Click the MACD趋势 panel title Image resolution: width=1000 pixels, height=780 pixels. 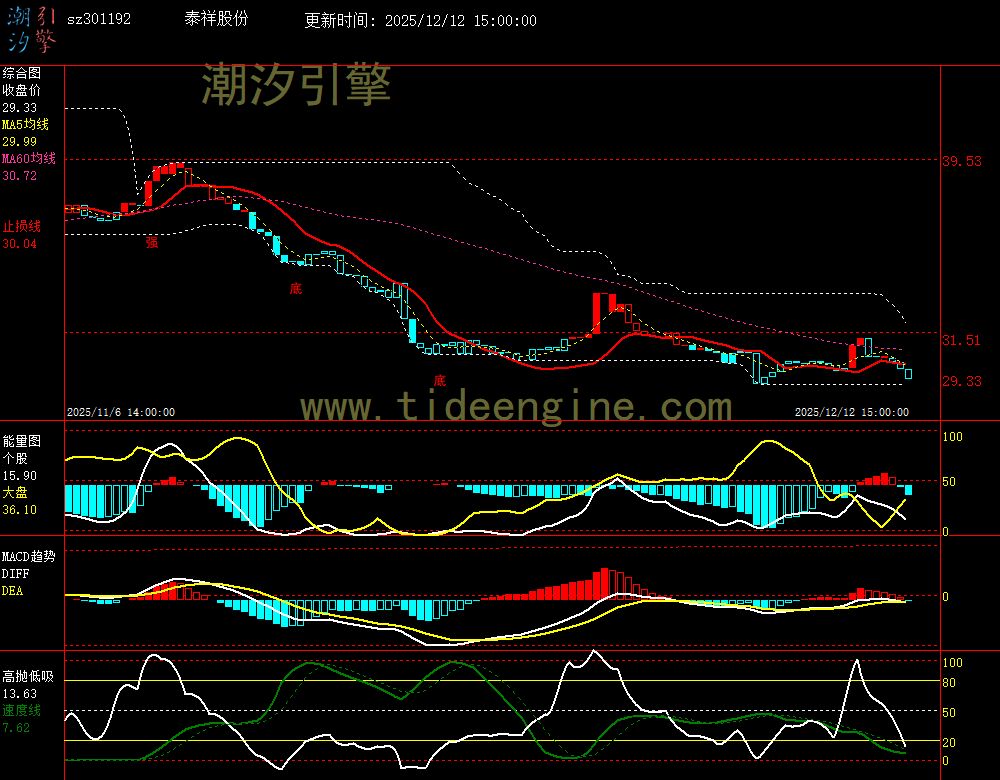pos(28,556)
